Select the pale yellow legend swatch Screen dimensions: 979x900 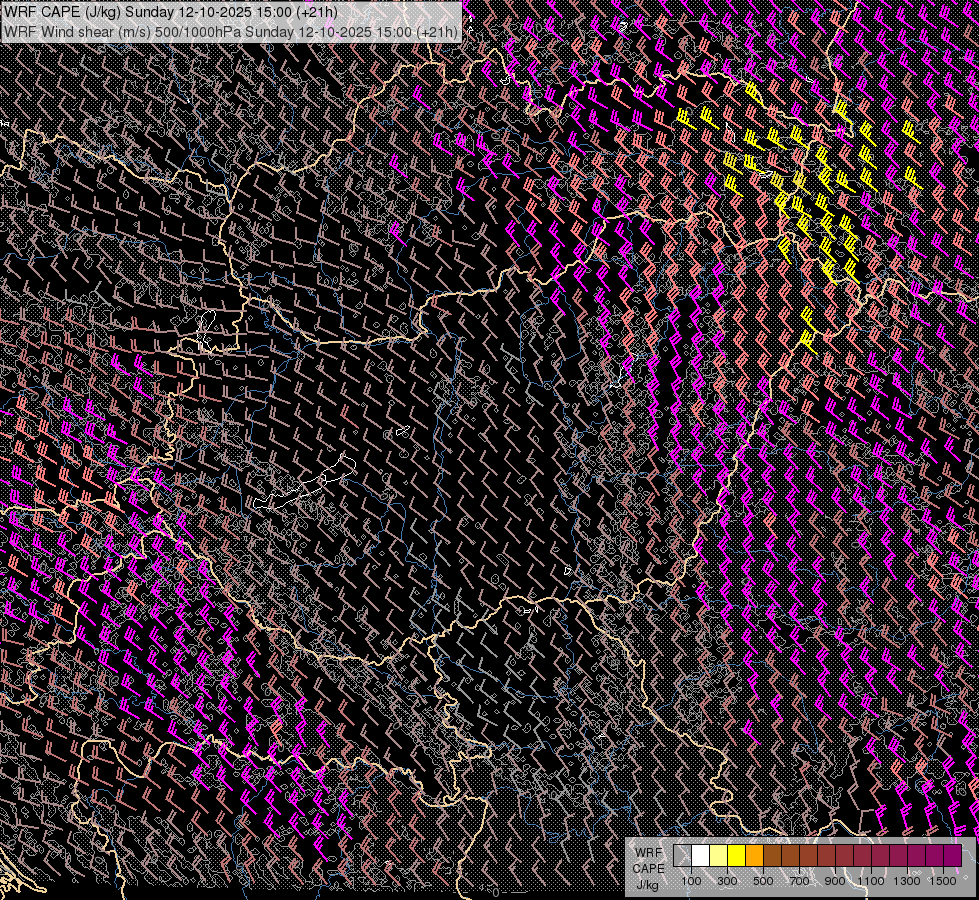(x=718, y=855)
